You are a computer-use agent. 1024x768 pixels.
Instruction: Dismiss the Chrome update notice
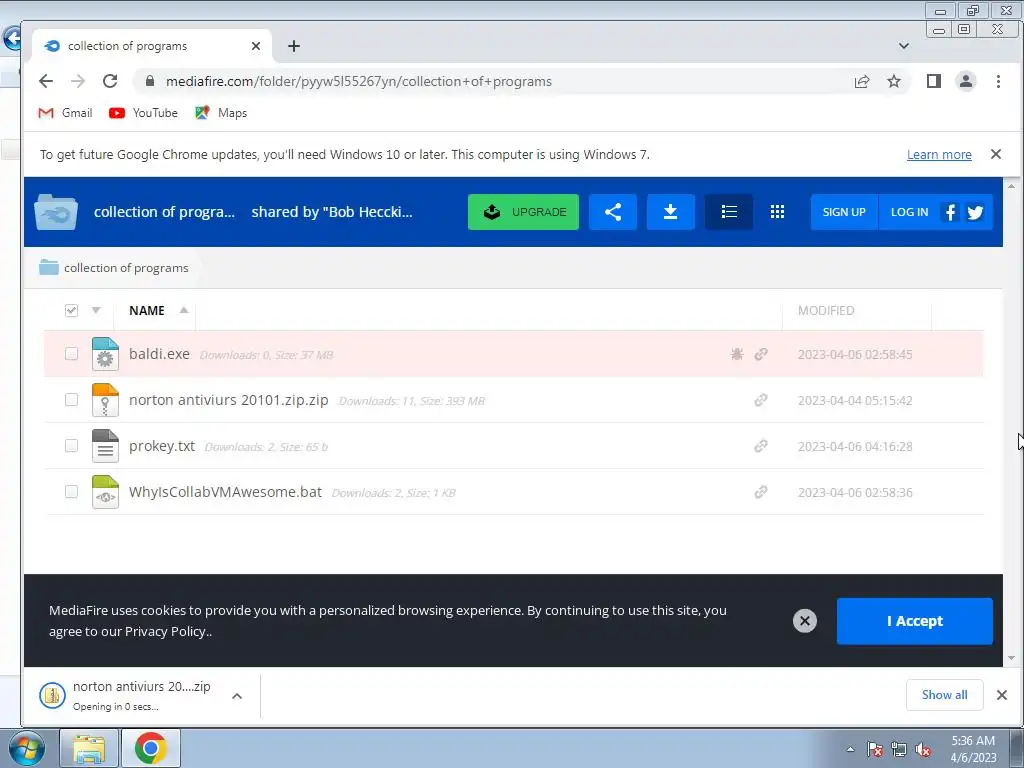pyautogui.click(x=995, y=154)
